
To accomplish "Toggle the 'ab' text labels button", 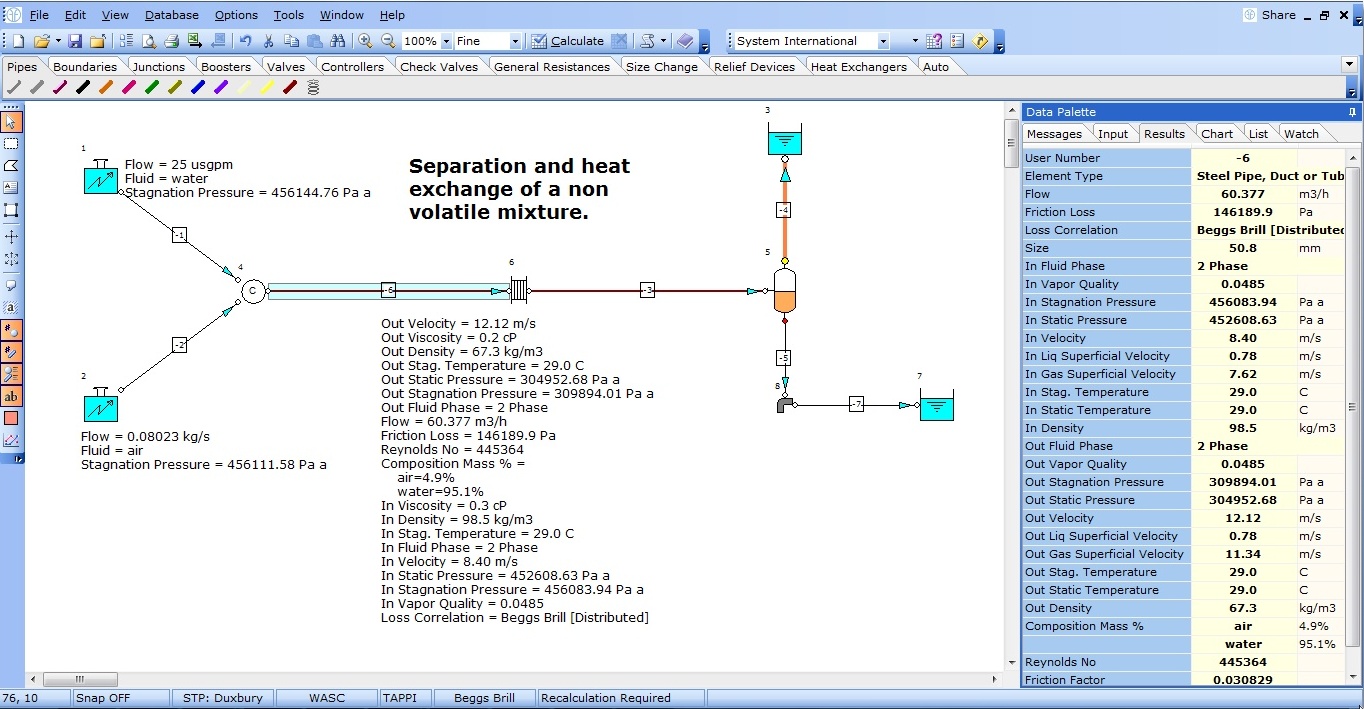I will (x=11, y=396).
